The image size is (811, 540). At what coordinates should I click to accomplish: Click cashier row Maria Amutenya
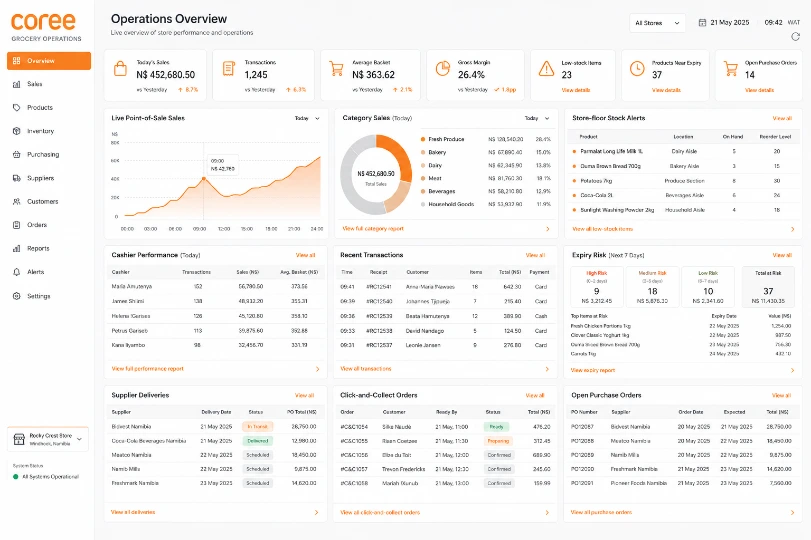click(216, 287)
